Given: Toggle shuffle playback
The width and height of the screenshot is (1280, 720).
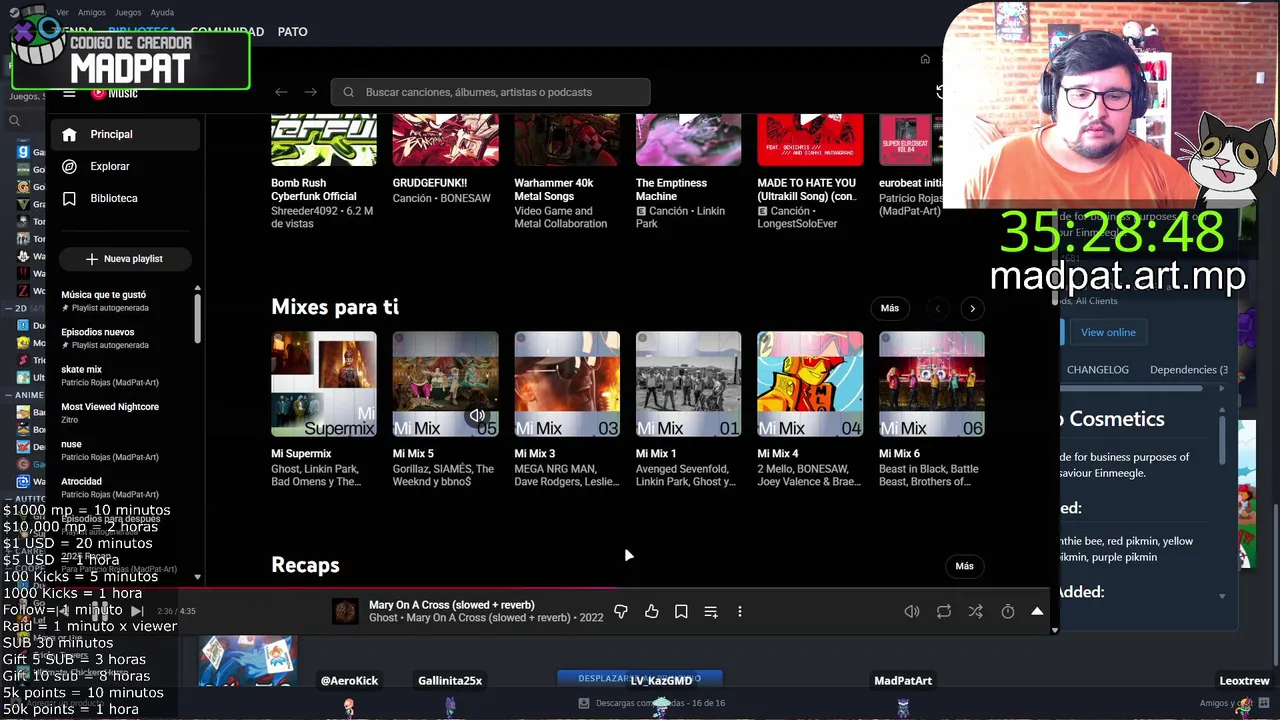Looking at the screenshot, I should pyautogui.click(x=976, y=611).
